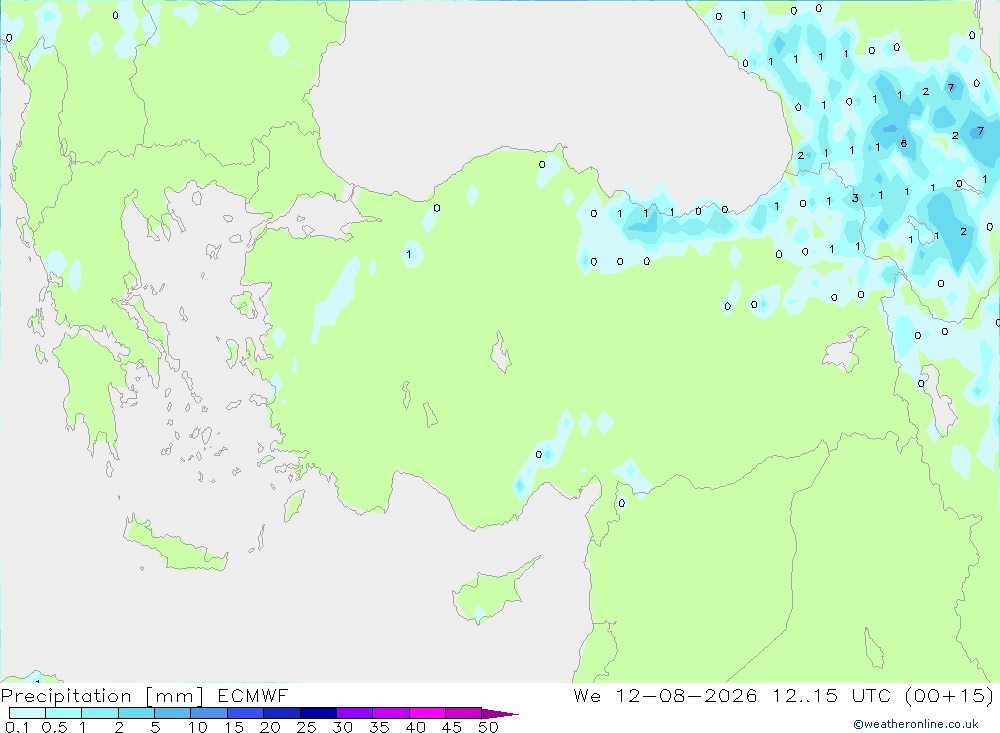This screenshot has width=1000, height=733.
Task: Click the precipitation value '8' on the map
Action: coord(903,144)
